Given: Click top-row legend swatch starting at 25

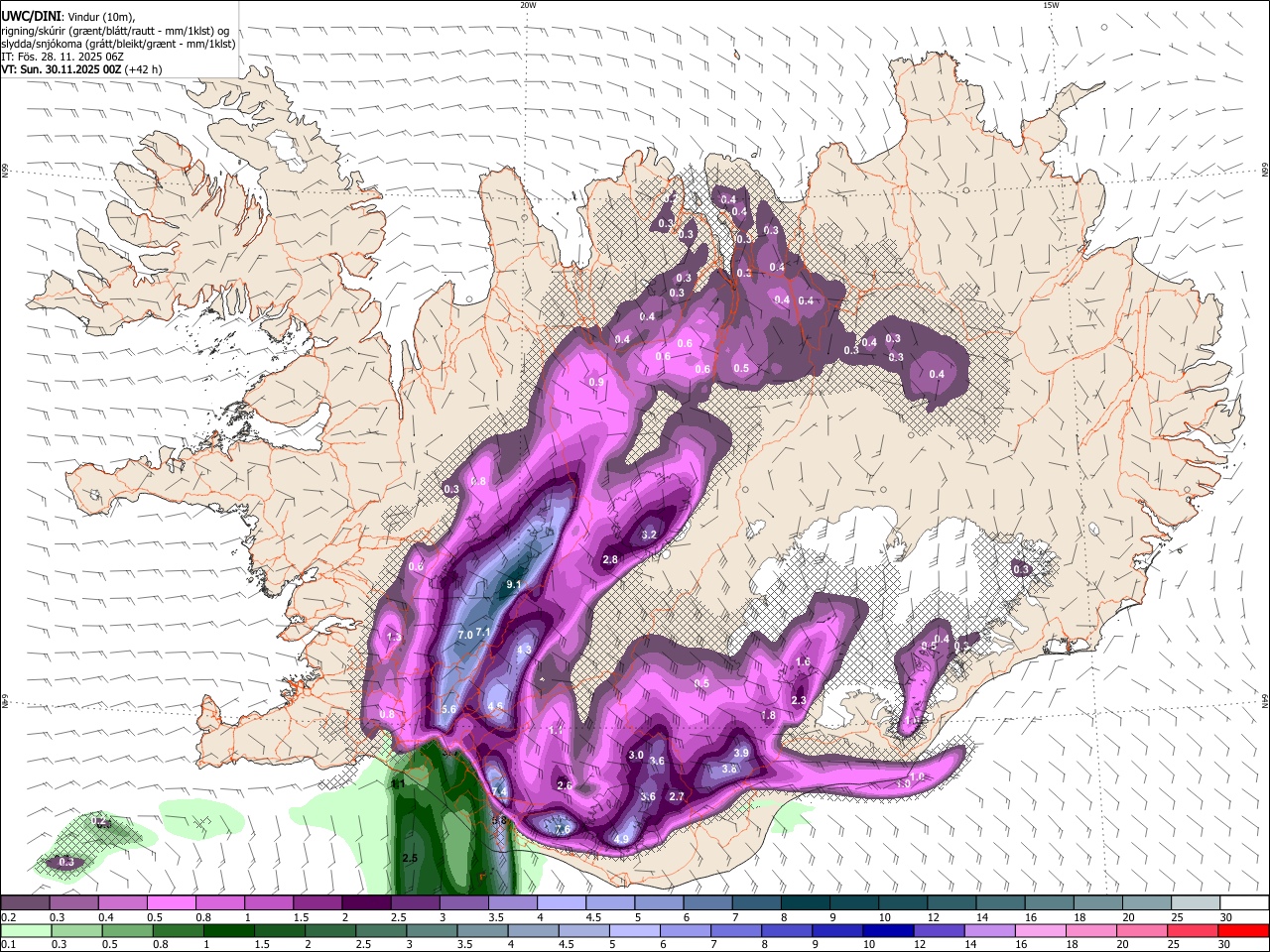Looking at the screenshot, I should point(1197,903).
